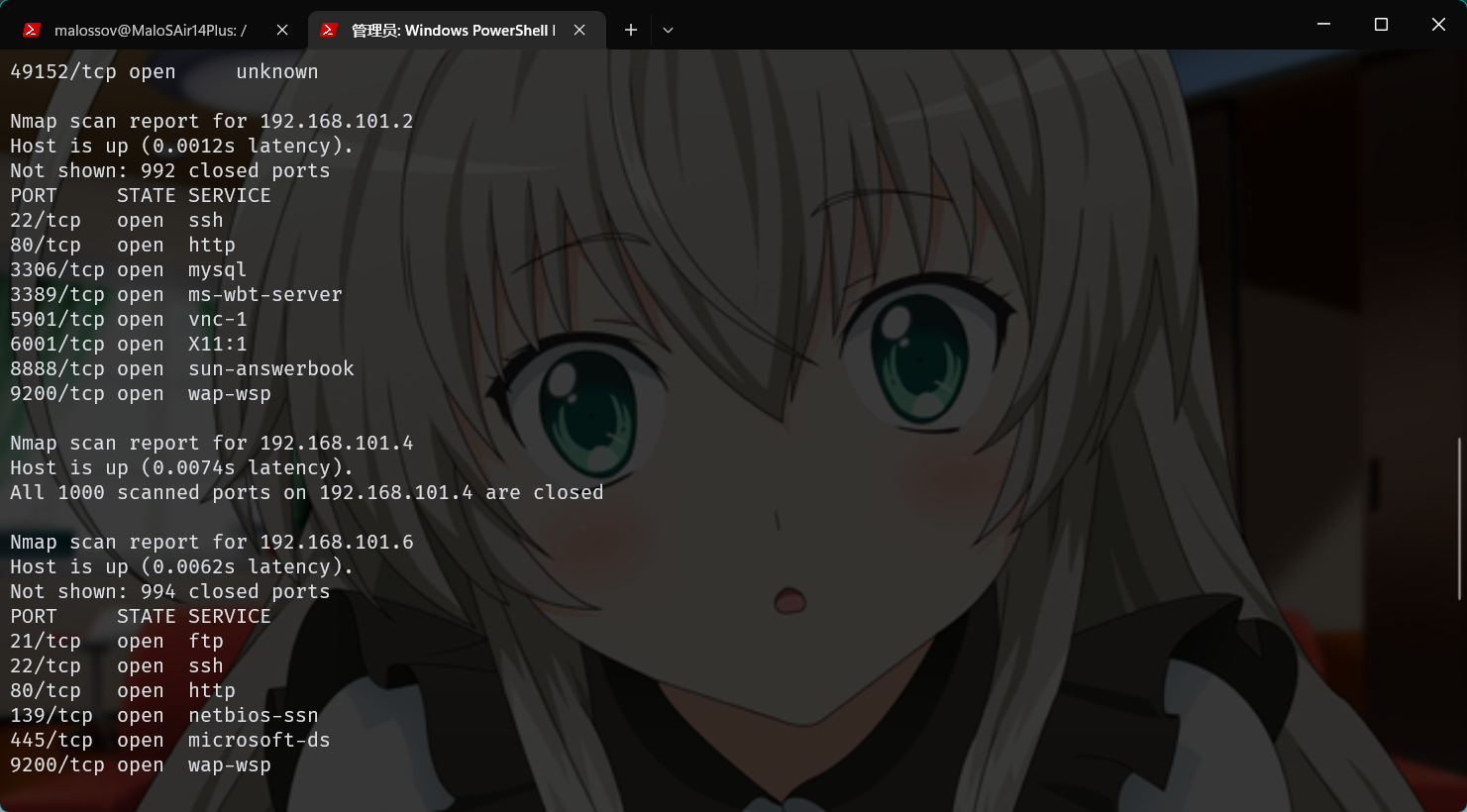The height and width of the screenshot is (812, 1467).
Task: Minimize the terminal window
Action: coord(1323,24)
